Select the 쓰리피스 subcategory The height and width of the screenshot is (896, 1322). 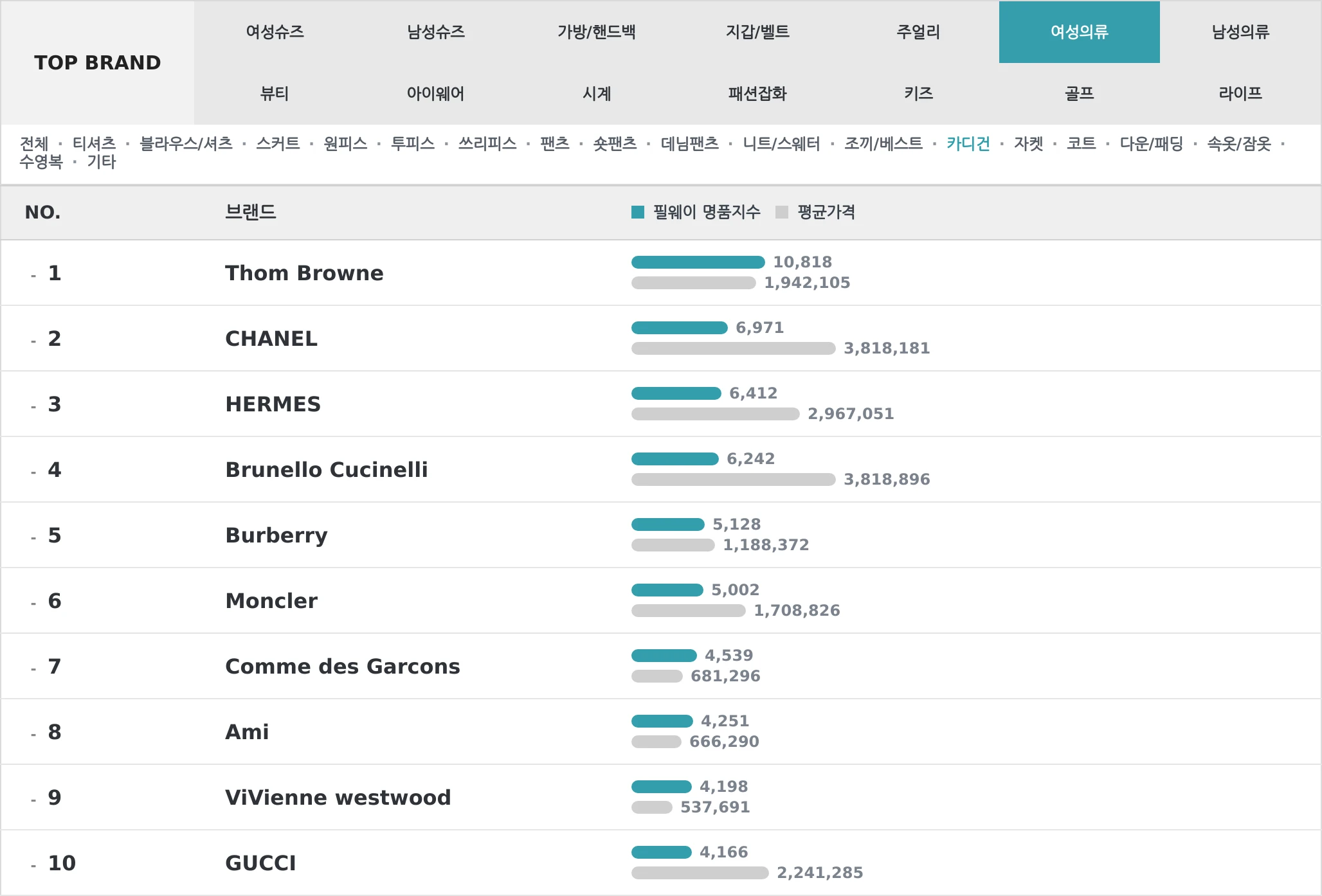coord(487,143)
